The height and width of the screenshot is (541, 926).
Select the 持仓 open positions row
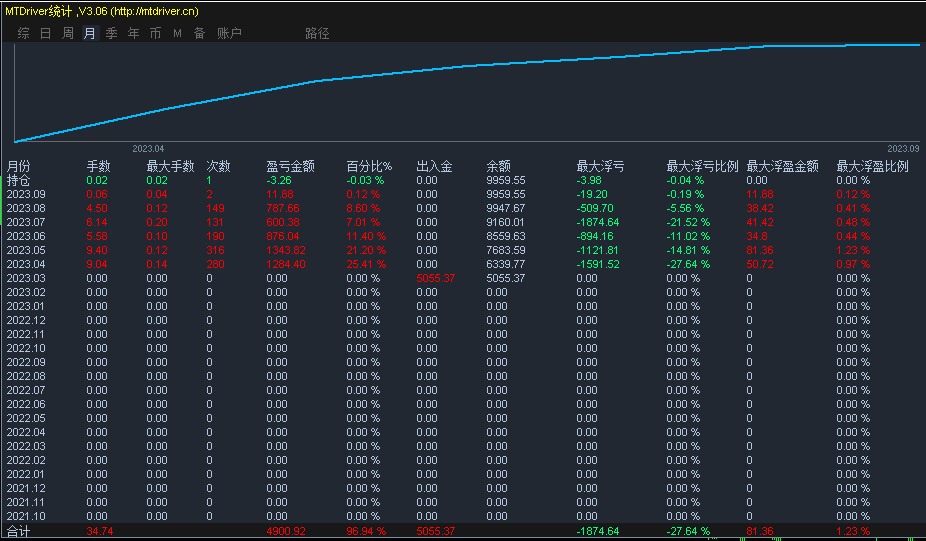pyautogui.click(x=19, y=180)
